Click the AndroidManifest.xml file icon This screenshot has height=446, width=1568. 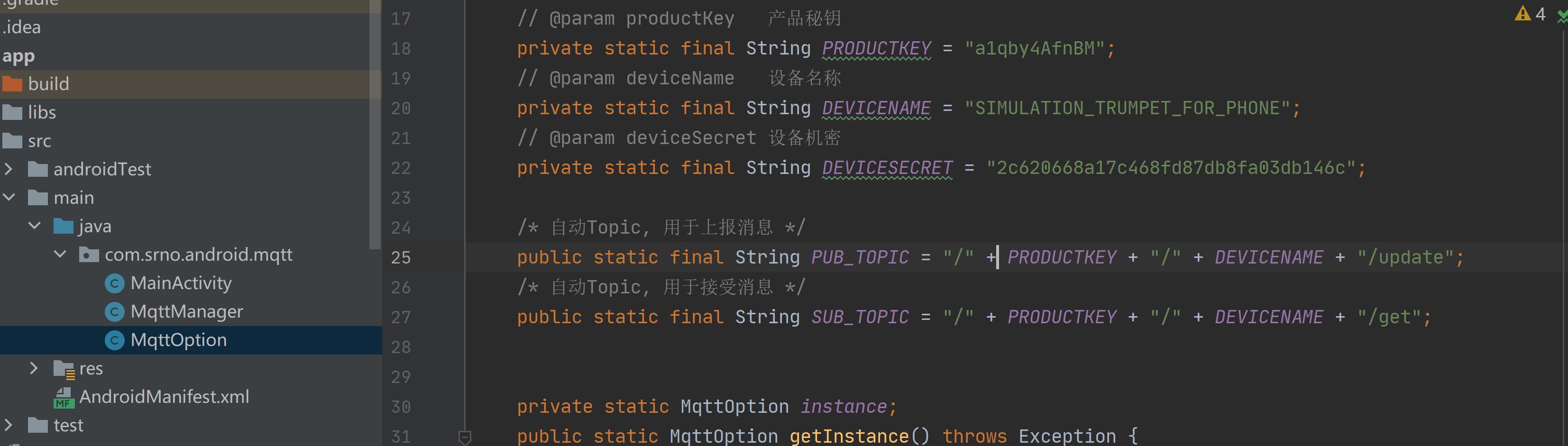[x=64, y=397]
